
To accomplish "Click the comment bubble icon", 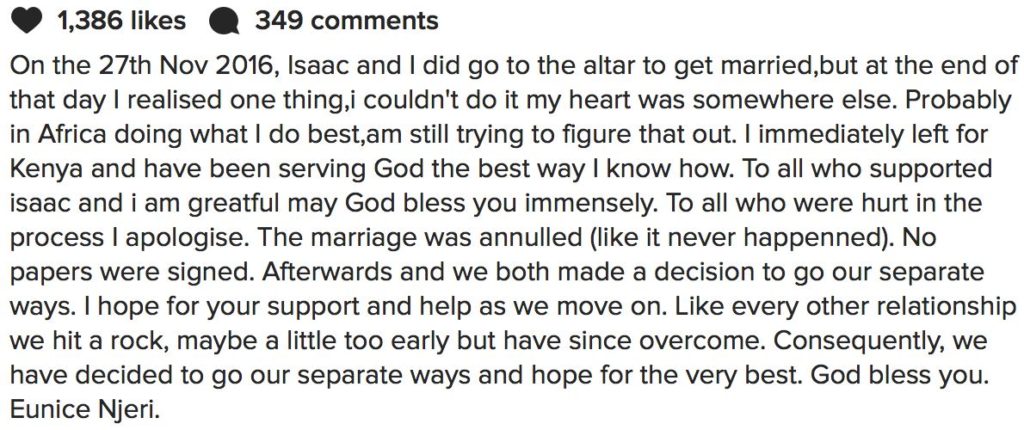I will click(224, 20).
